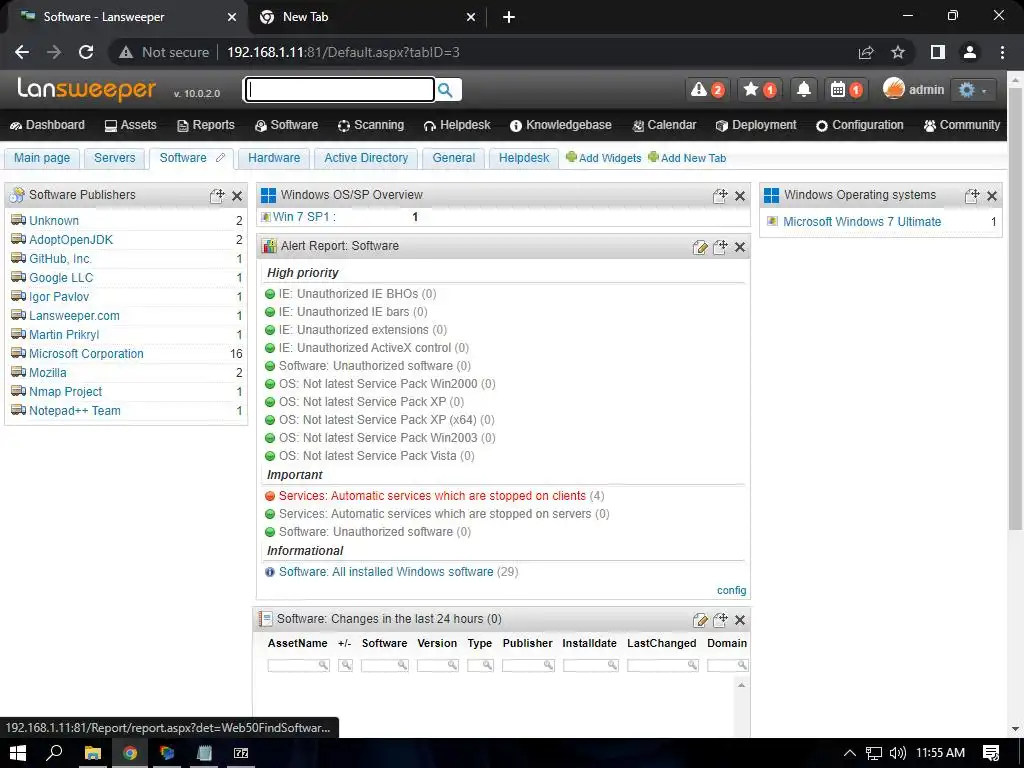Close the Software Changes last 24 hours widget

pos(740,620)
